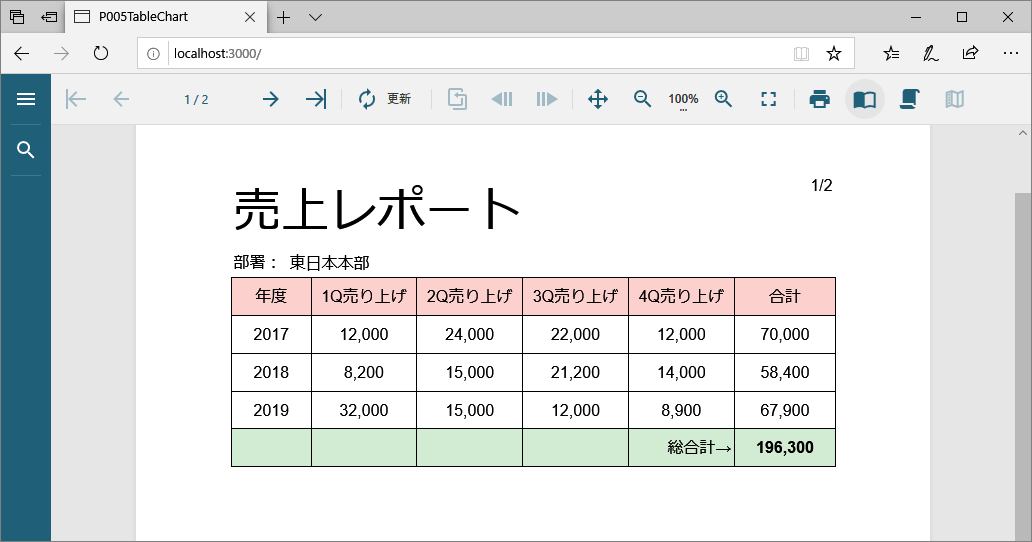This screenshot has height=542, width=1032.
Task: Open the hamburger sidebar menu
Action: [26, 99]
